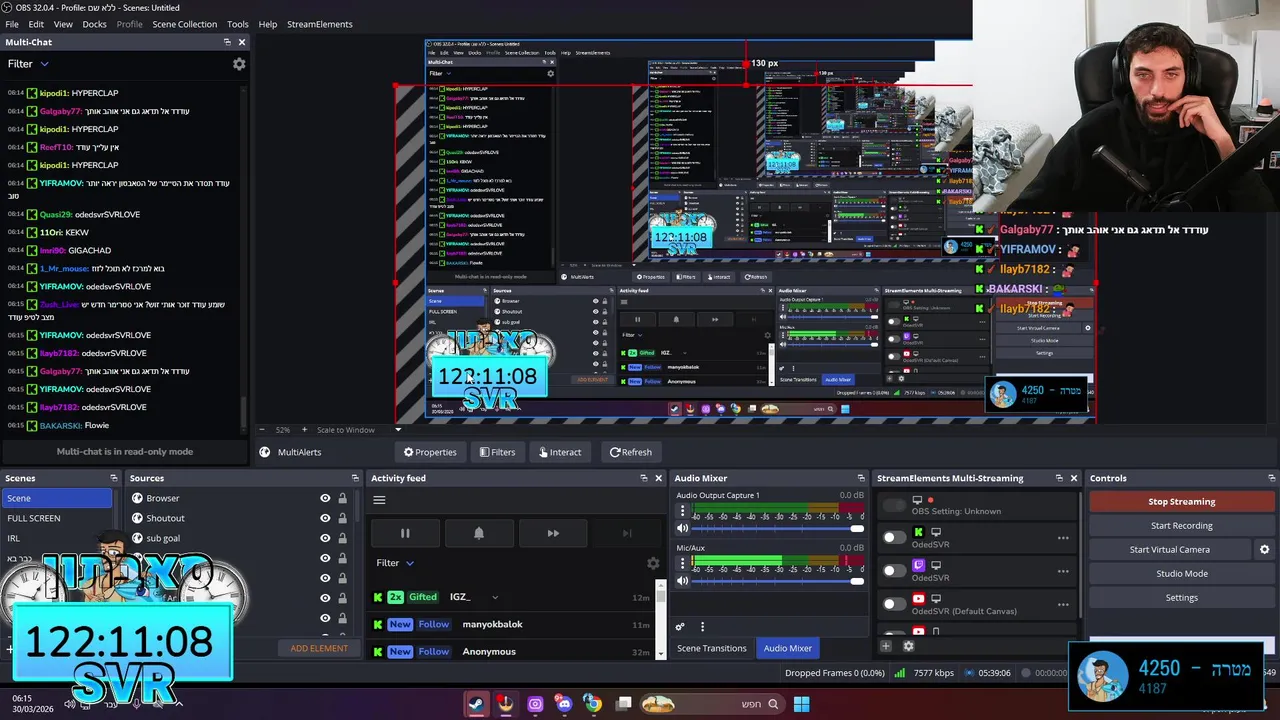Switch to the Audio Mixer tab
Viewport: 1280px width, 720px height.
[788, 648]
